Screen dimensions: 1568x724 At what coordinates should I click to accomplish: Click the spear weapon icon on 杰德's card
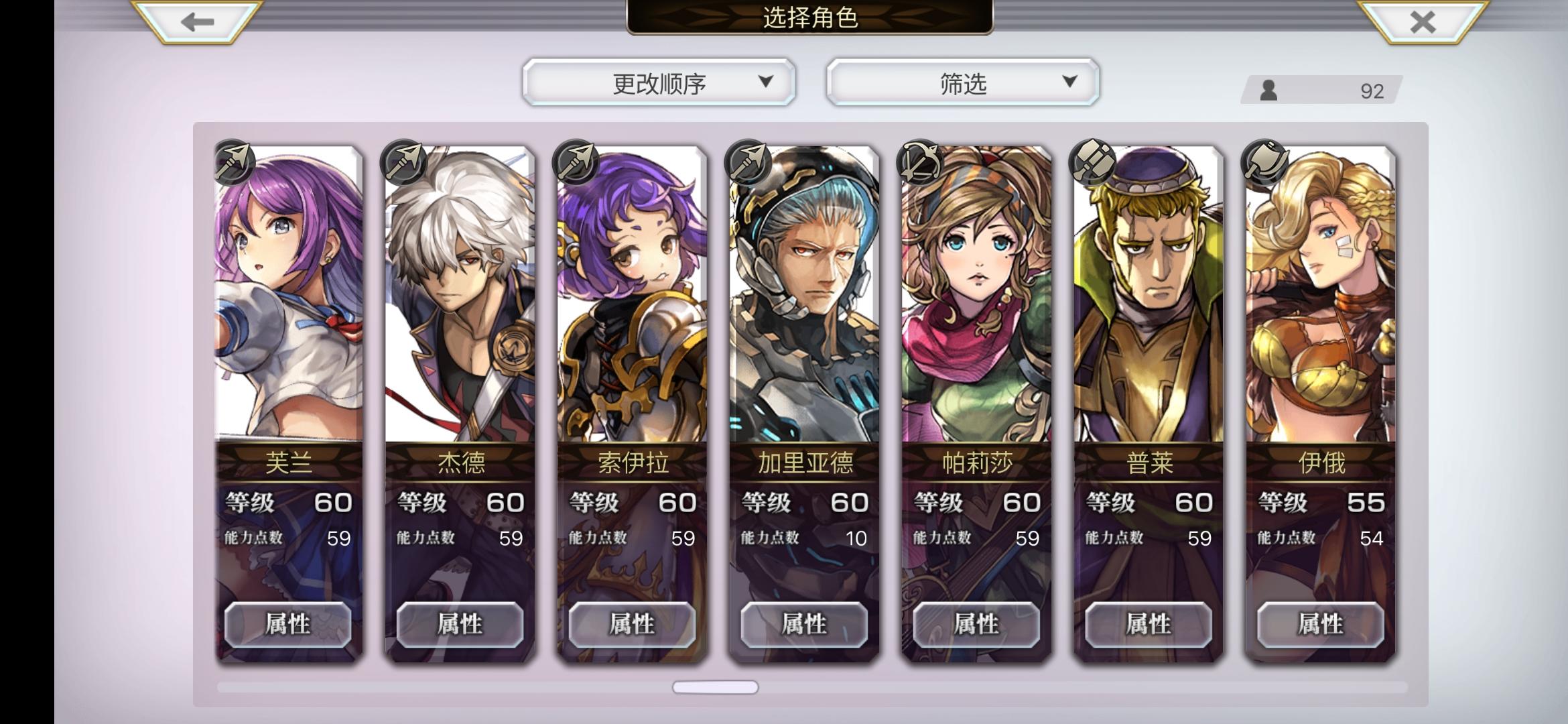pyautogui.click(x=403, y=163)
